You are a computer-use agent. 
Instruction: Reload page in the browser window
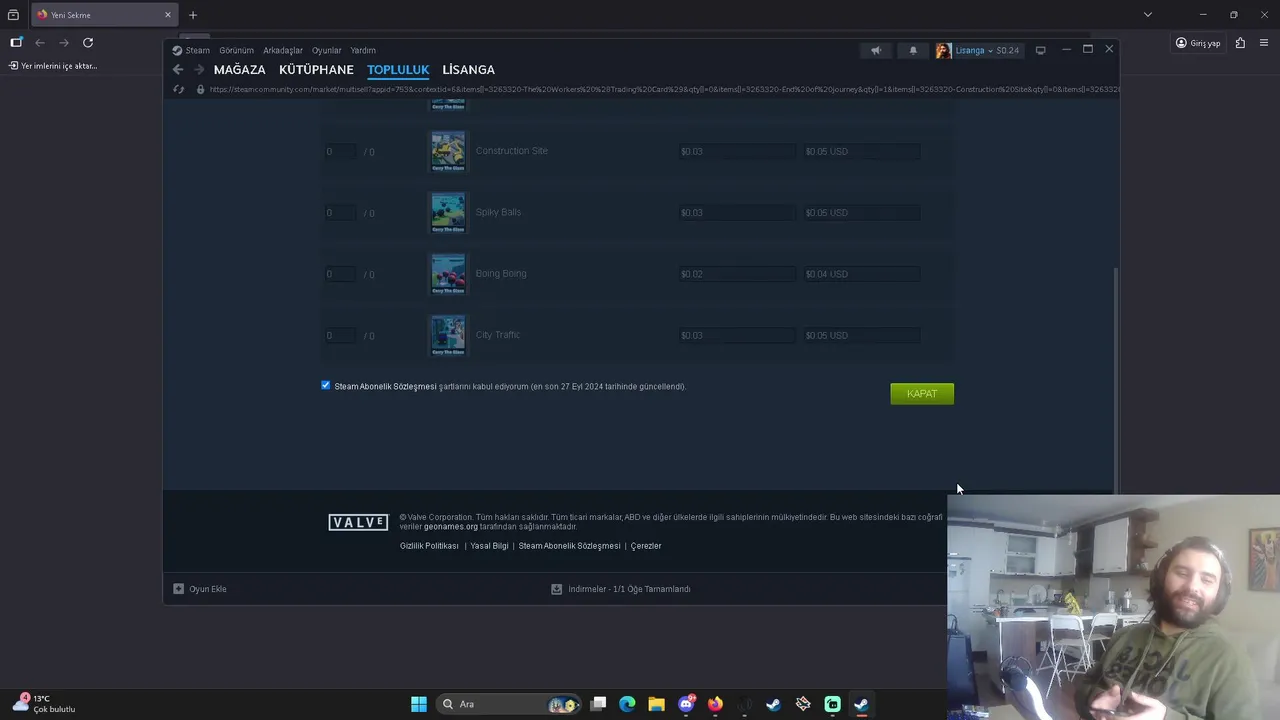[x=88, y=42]
